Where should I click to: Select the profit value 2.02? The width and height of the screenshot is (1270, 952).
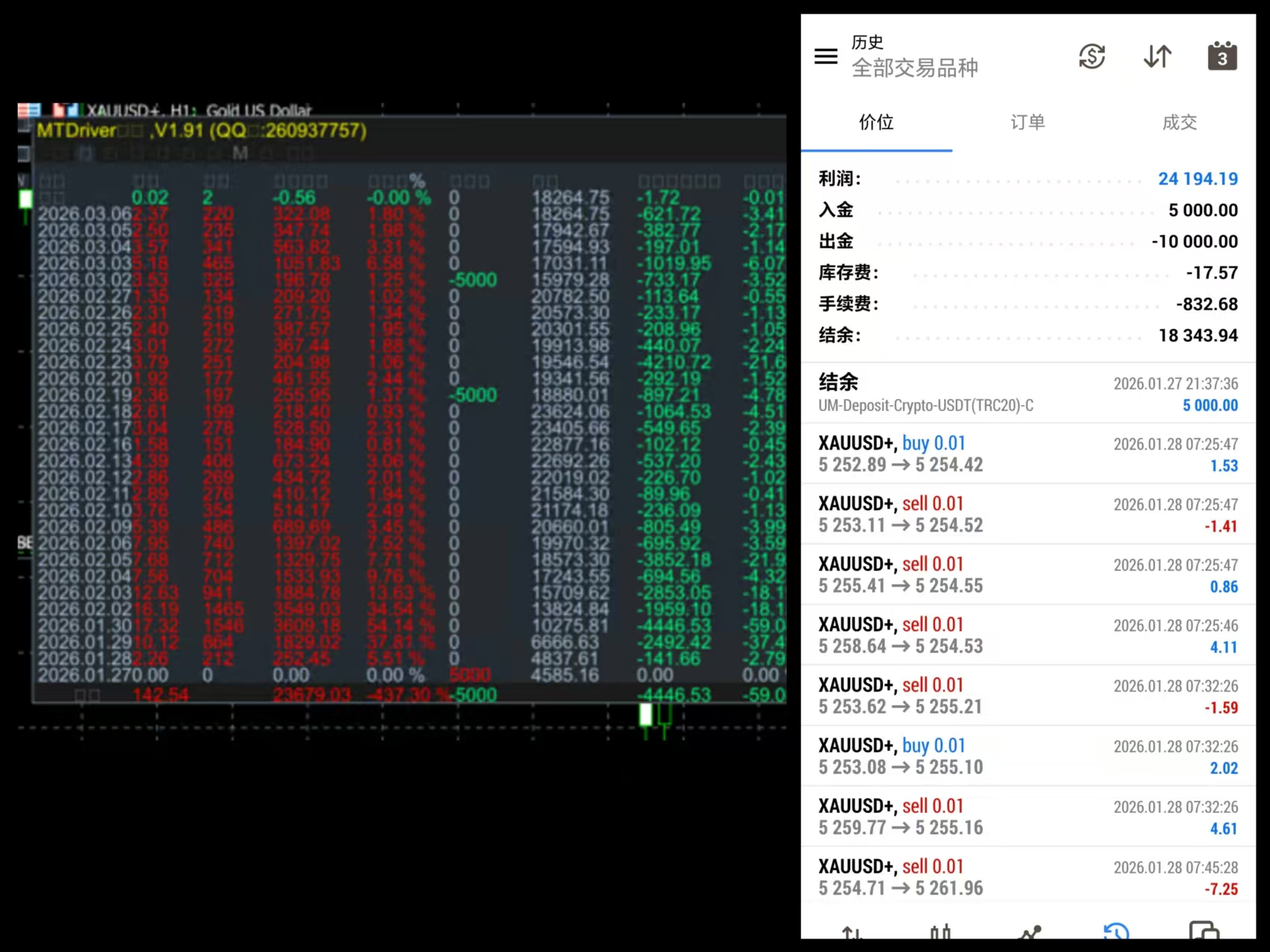pos(1224,767)
